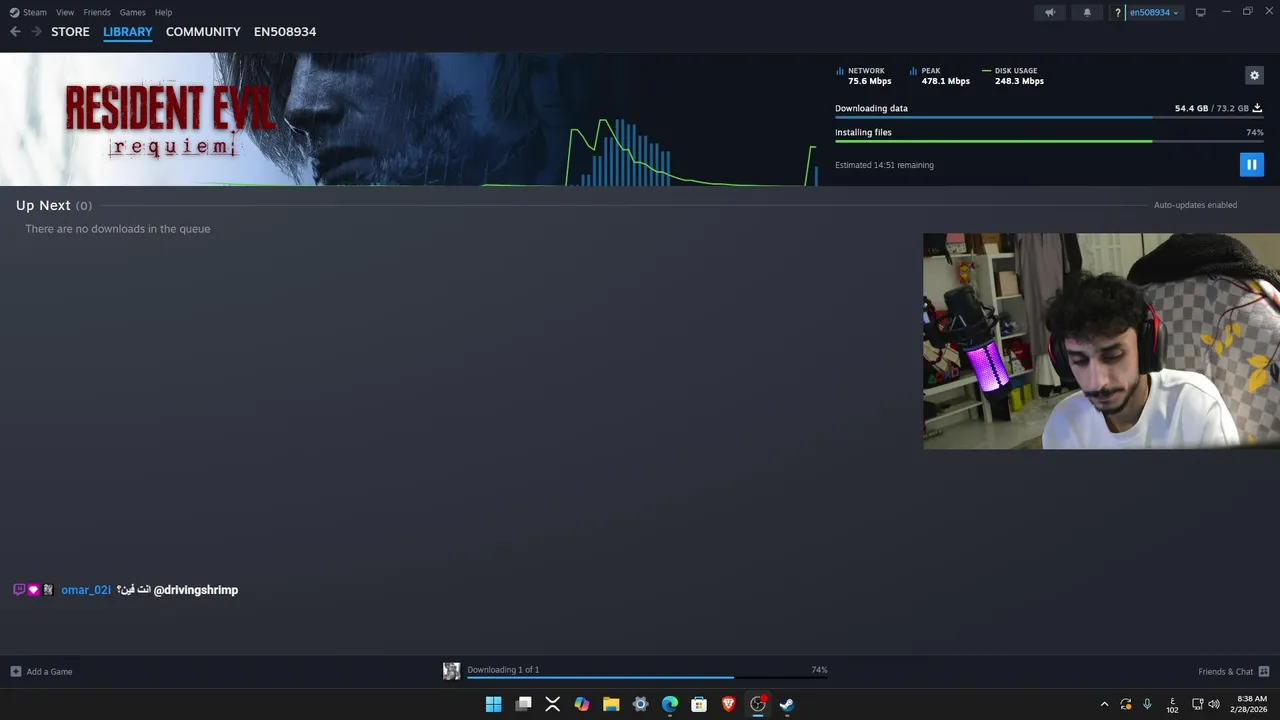Click the network icon in the system tray
This screenshot has height=720, width=1280.
pos(1198,704)
